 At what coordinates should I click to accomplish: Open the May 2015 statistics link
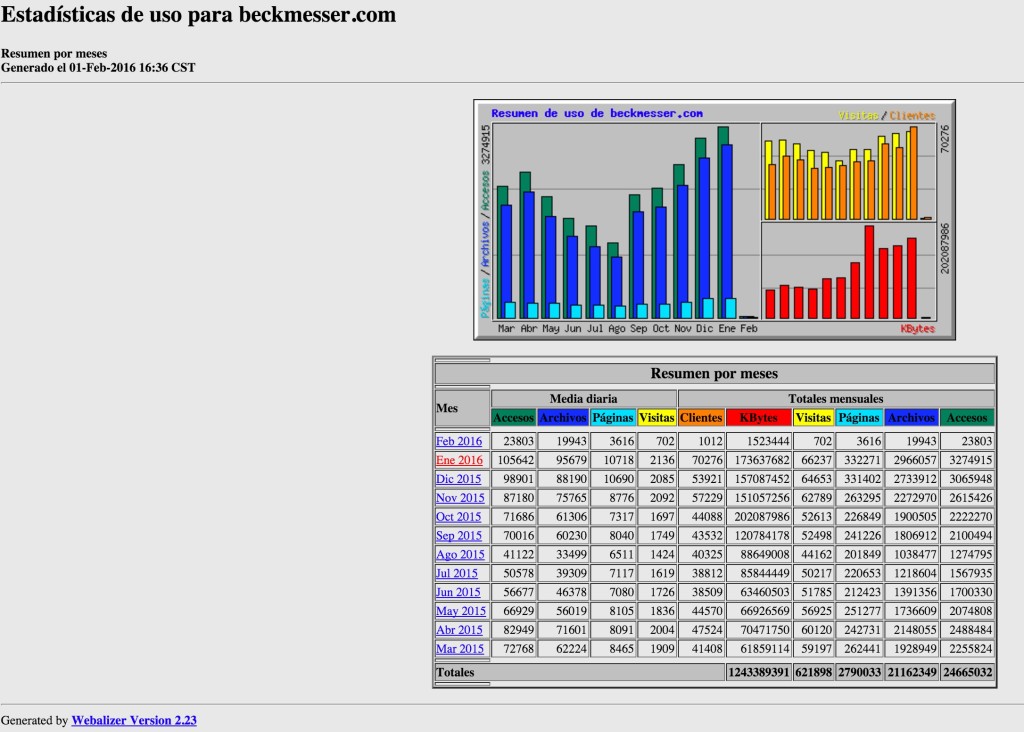[460, 611]
